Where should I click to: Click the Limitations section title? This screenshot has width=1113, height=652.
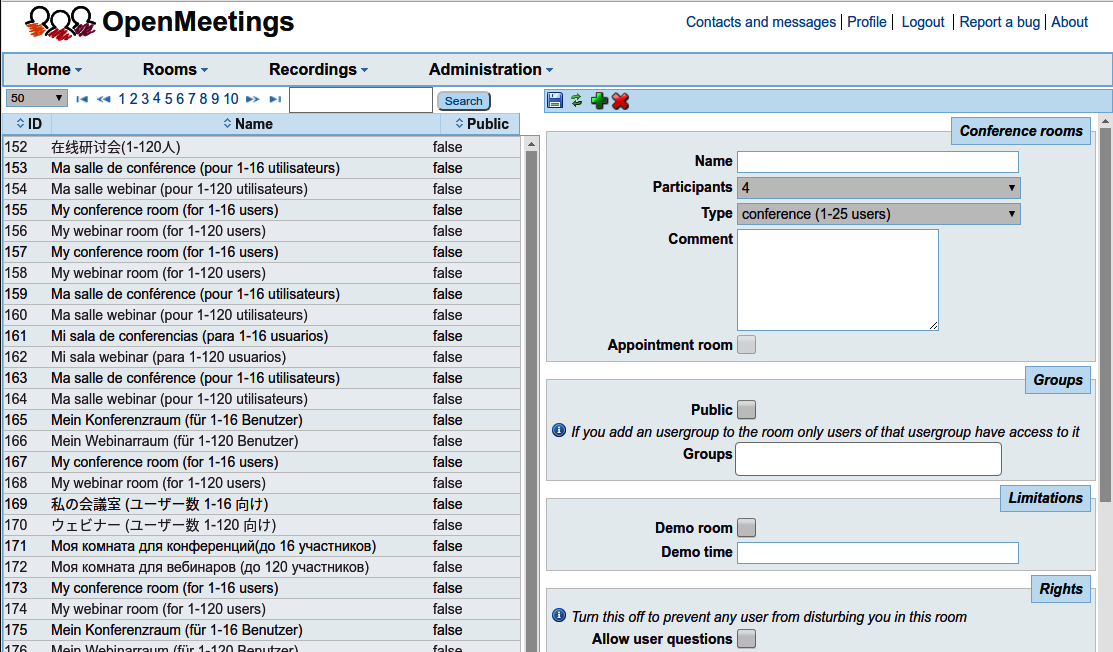(x=1045, y=498)
